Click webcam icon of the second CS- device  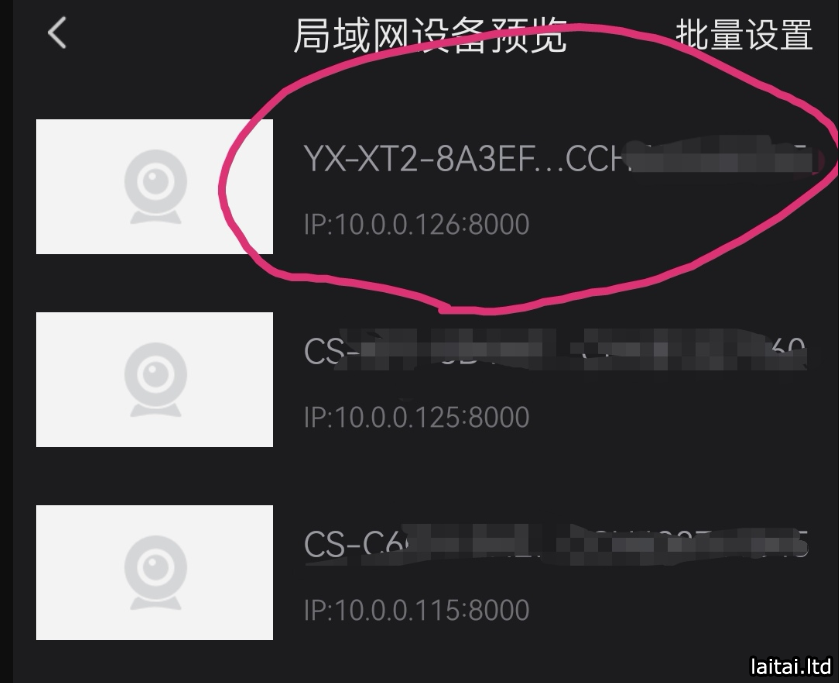tap(156, 380)
